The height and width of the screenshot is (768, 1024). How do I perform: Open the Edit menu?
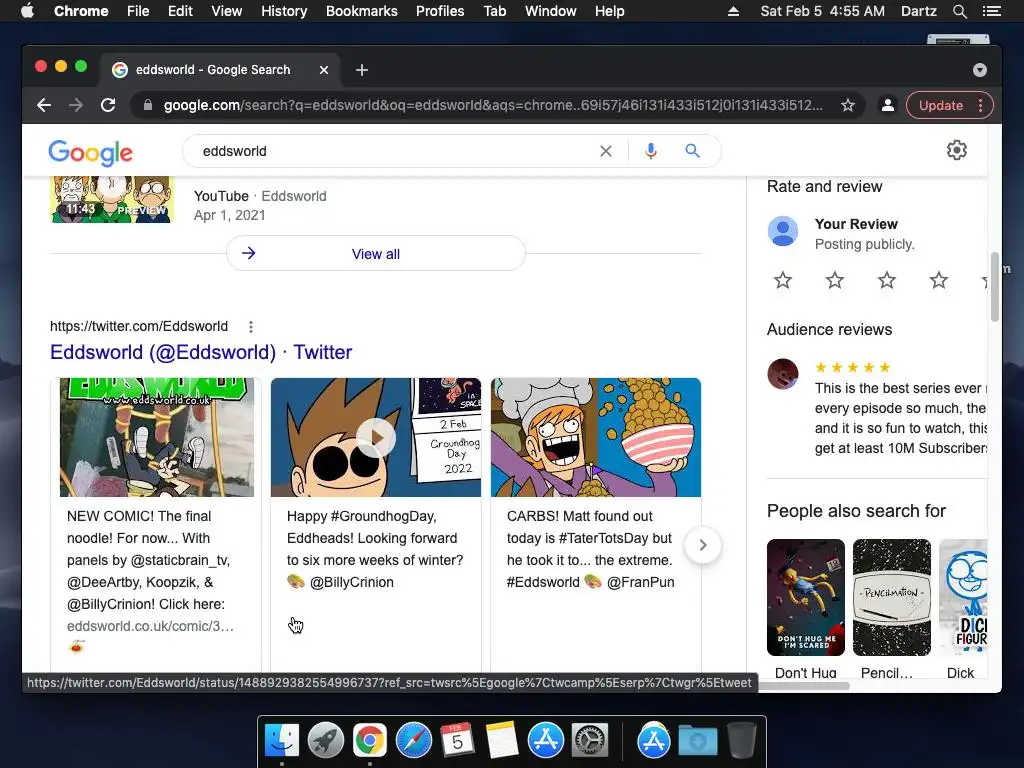(x=180, y=11)
